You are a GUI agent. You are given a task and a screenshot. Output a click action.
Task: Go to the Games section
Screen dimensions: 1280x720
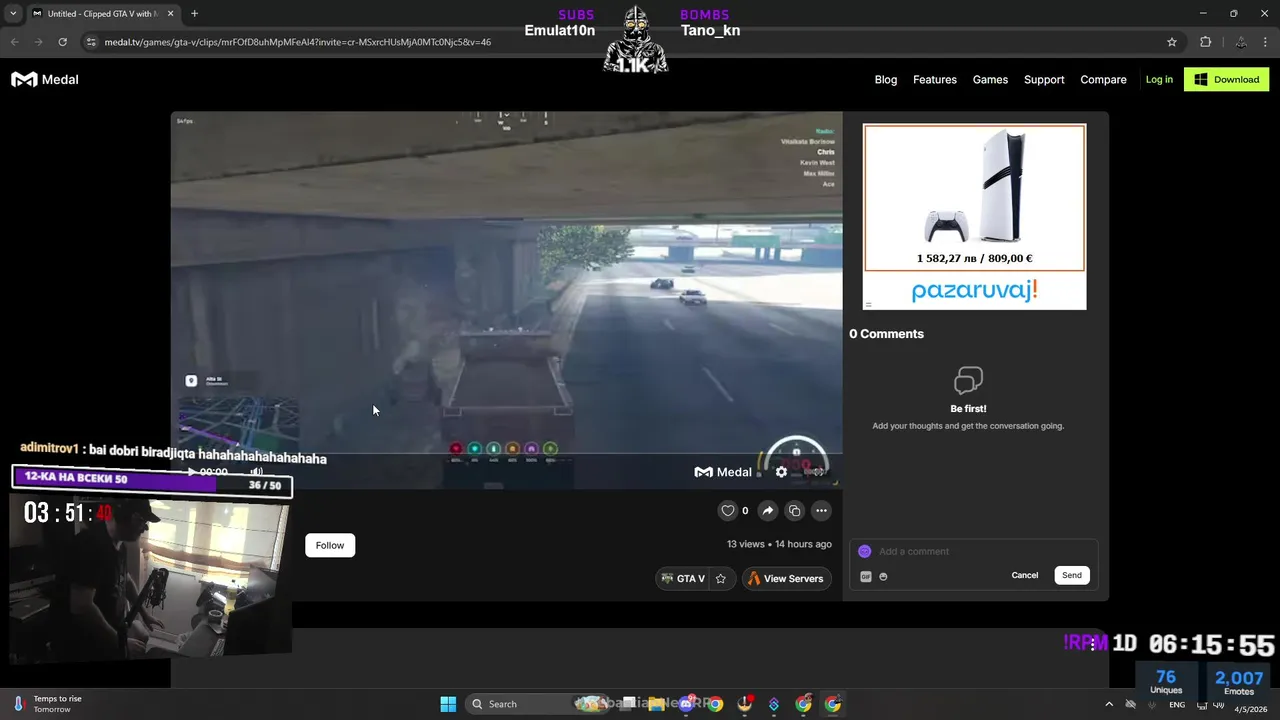coord(990,80)
